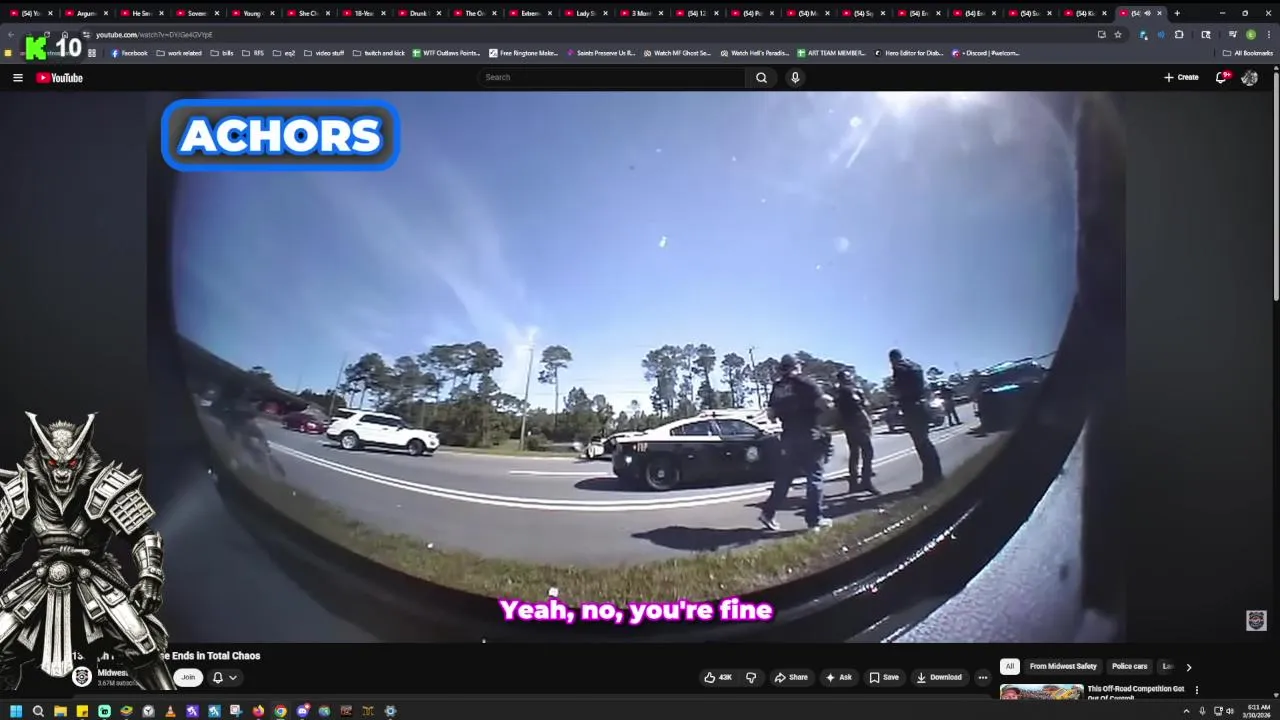Join the channel membership
1280x720 pixels.
click(188, 677)
